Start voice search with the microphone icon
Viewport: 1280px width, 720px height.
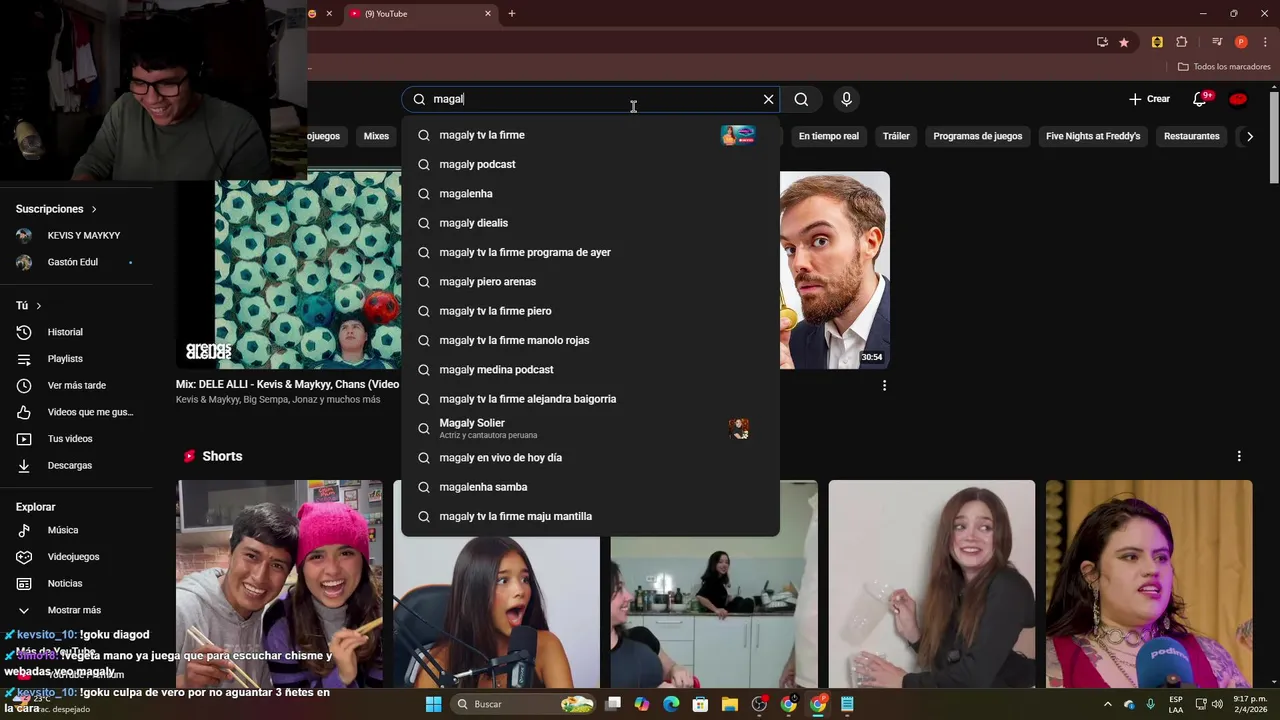(846, 99)
